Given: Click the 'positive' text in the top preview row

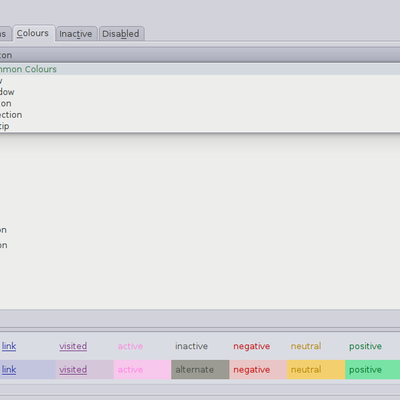Looking at the screenshot, I should tap(365, 347).
